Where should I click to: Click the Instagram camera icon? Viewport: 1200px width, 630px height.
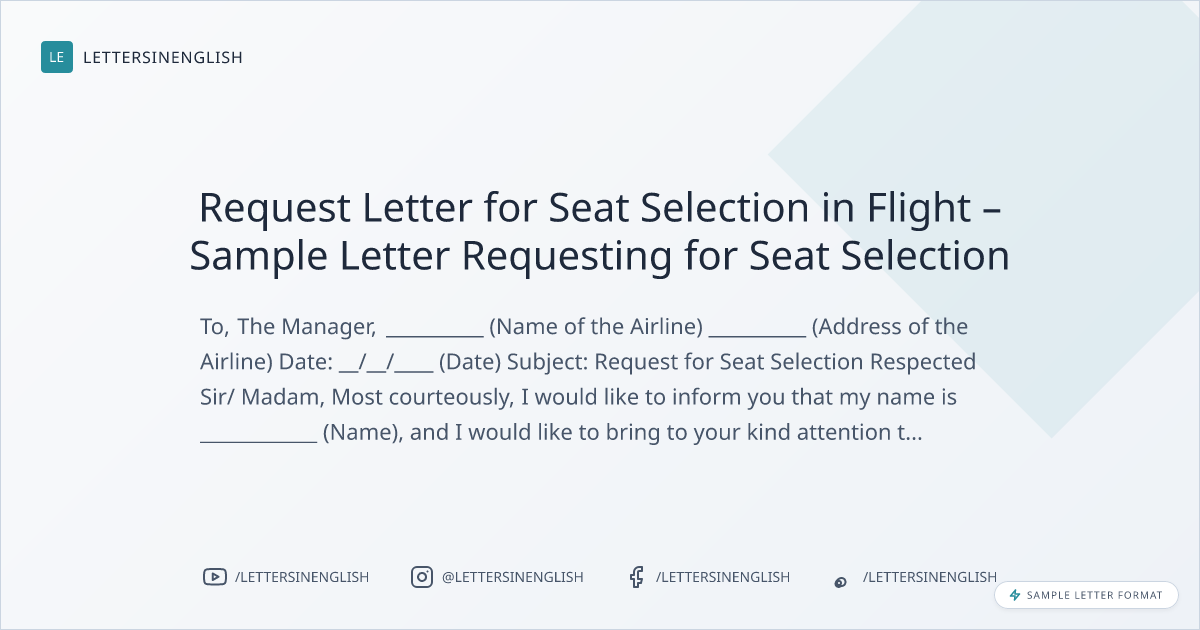point(422,577)
